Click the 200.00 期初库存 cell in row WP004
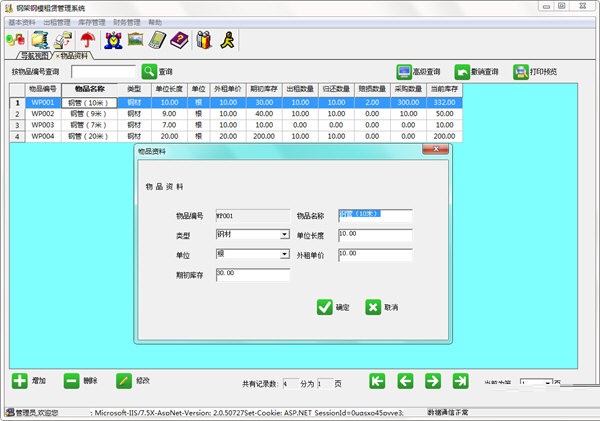This screenshot has width=600, height=421. tap(264, 136)
